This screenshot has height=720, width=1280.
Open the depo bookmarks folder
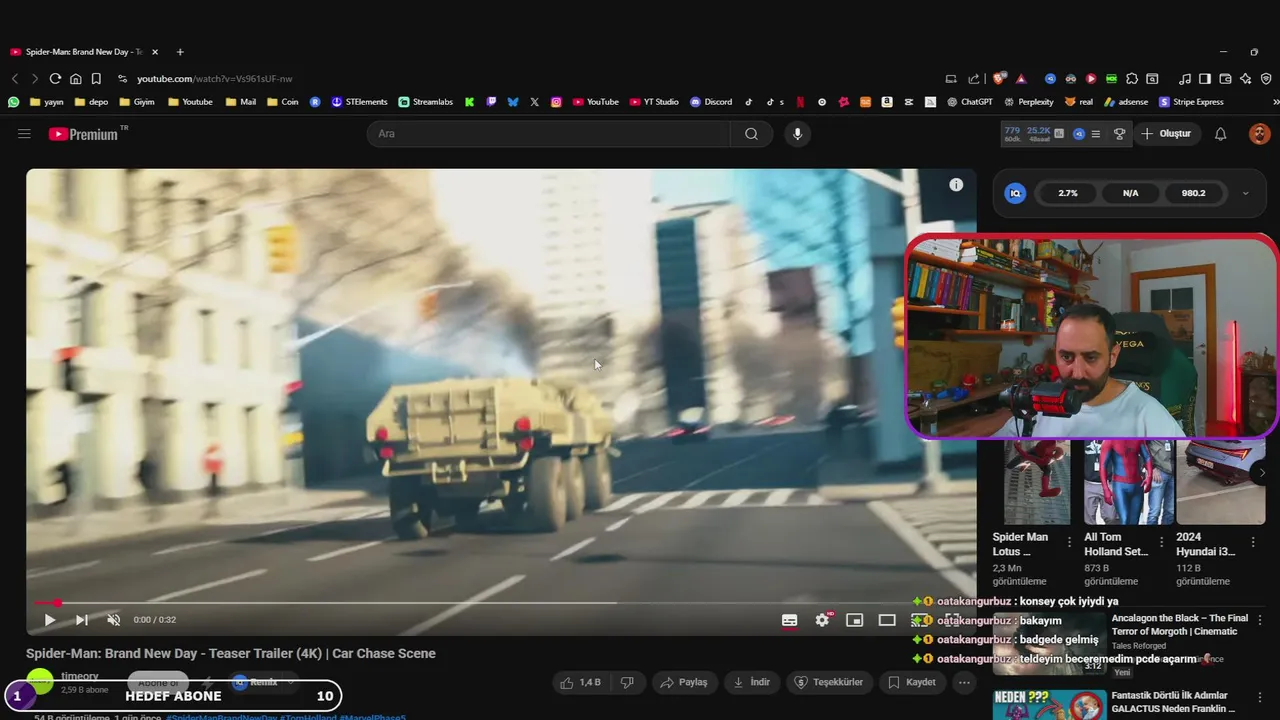tap(91, 102)
